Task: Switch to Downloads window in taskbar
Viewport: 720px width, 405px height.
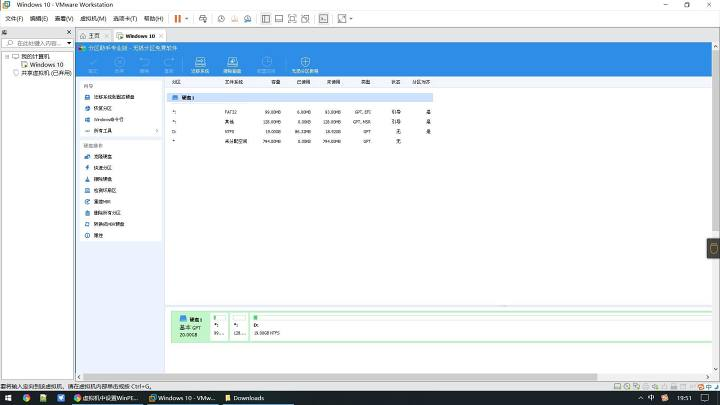Action: click(x=245, y=398)
